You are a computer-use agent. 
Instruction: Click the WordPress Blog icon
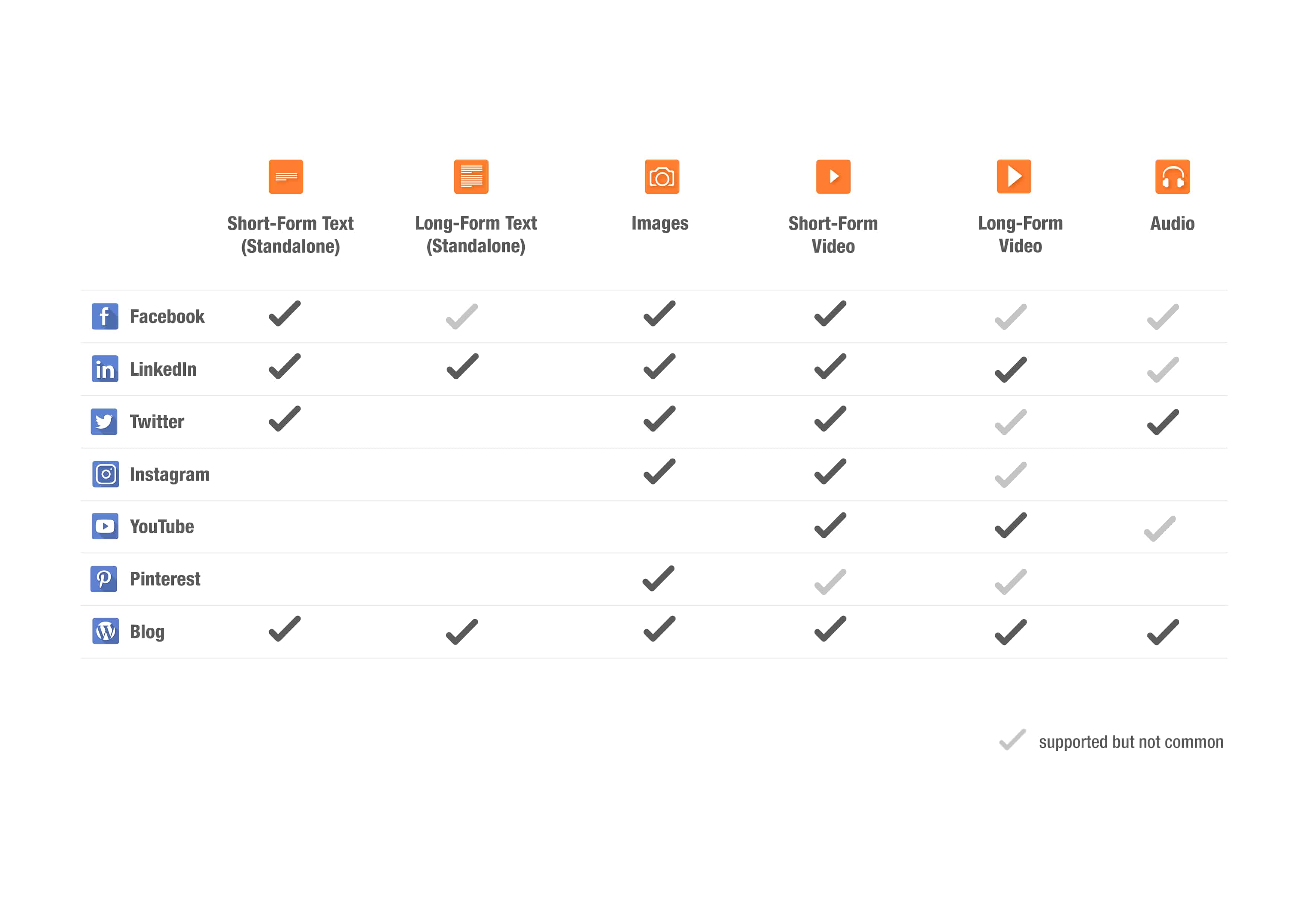pyautogui.click(x=106, y=631)
